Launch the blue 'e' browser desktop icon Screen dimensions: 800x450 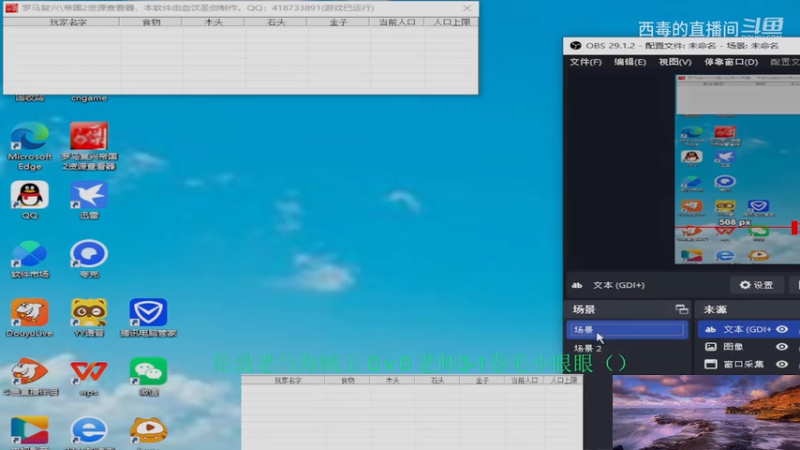(89, 432)
